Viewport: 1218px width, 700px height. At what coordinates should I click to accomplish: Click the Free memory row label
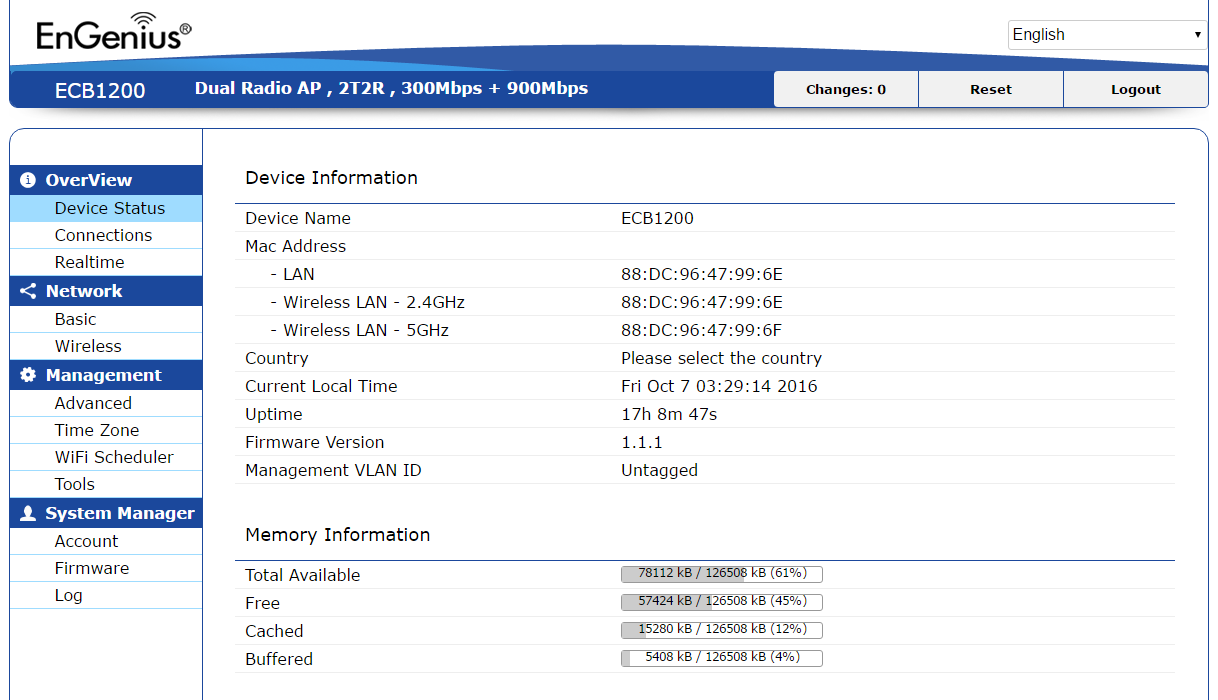coord(263,603)
